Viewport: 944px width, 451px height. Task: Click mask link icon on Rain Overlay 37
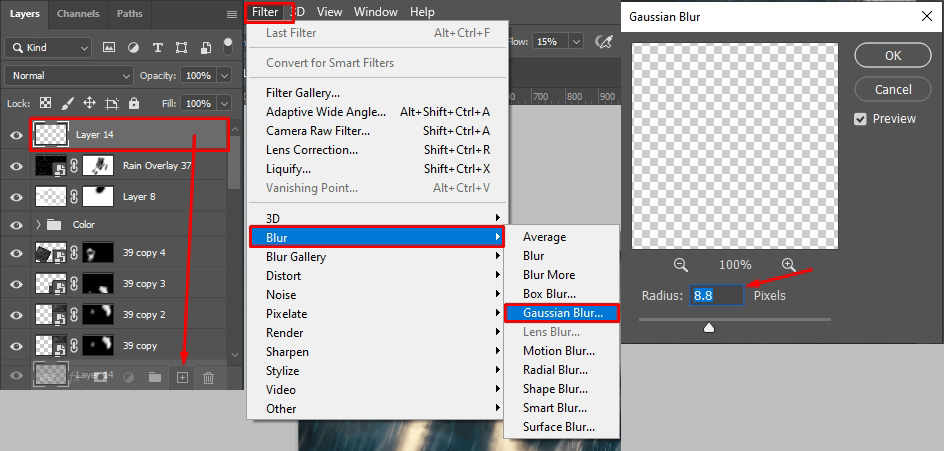pyautogui.click(x=74, y=166)
